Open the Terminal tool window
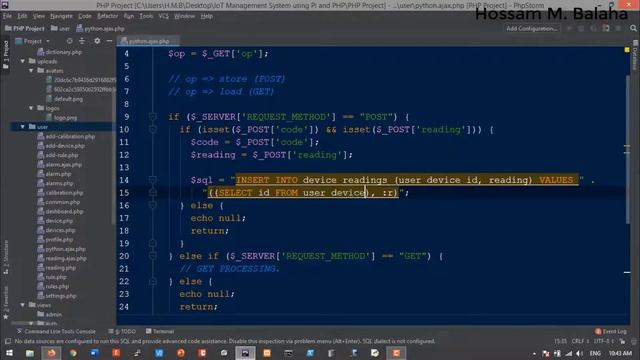 [160, 331]
